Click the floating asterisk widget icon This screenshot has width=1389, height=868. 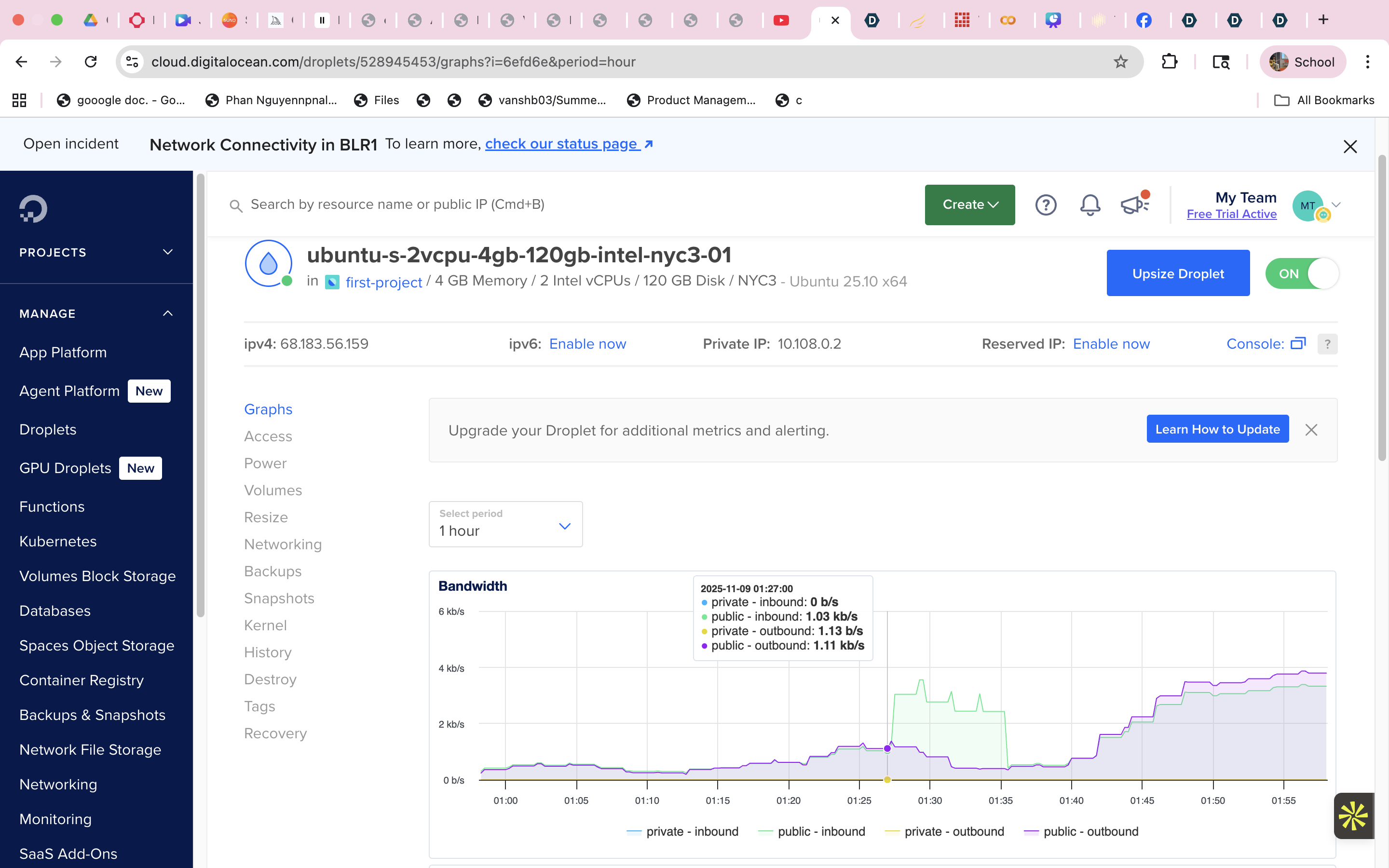click(1353, 816)
